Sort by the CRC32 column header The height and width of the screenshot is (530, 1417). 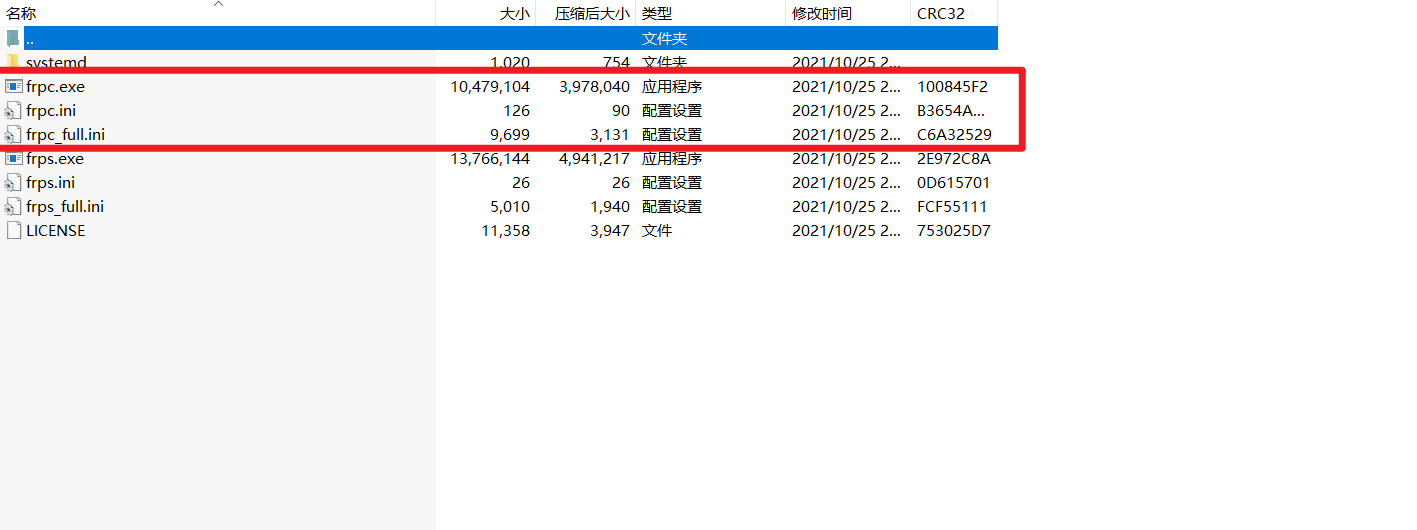tap(940, 14)
